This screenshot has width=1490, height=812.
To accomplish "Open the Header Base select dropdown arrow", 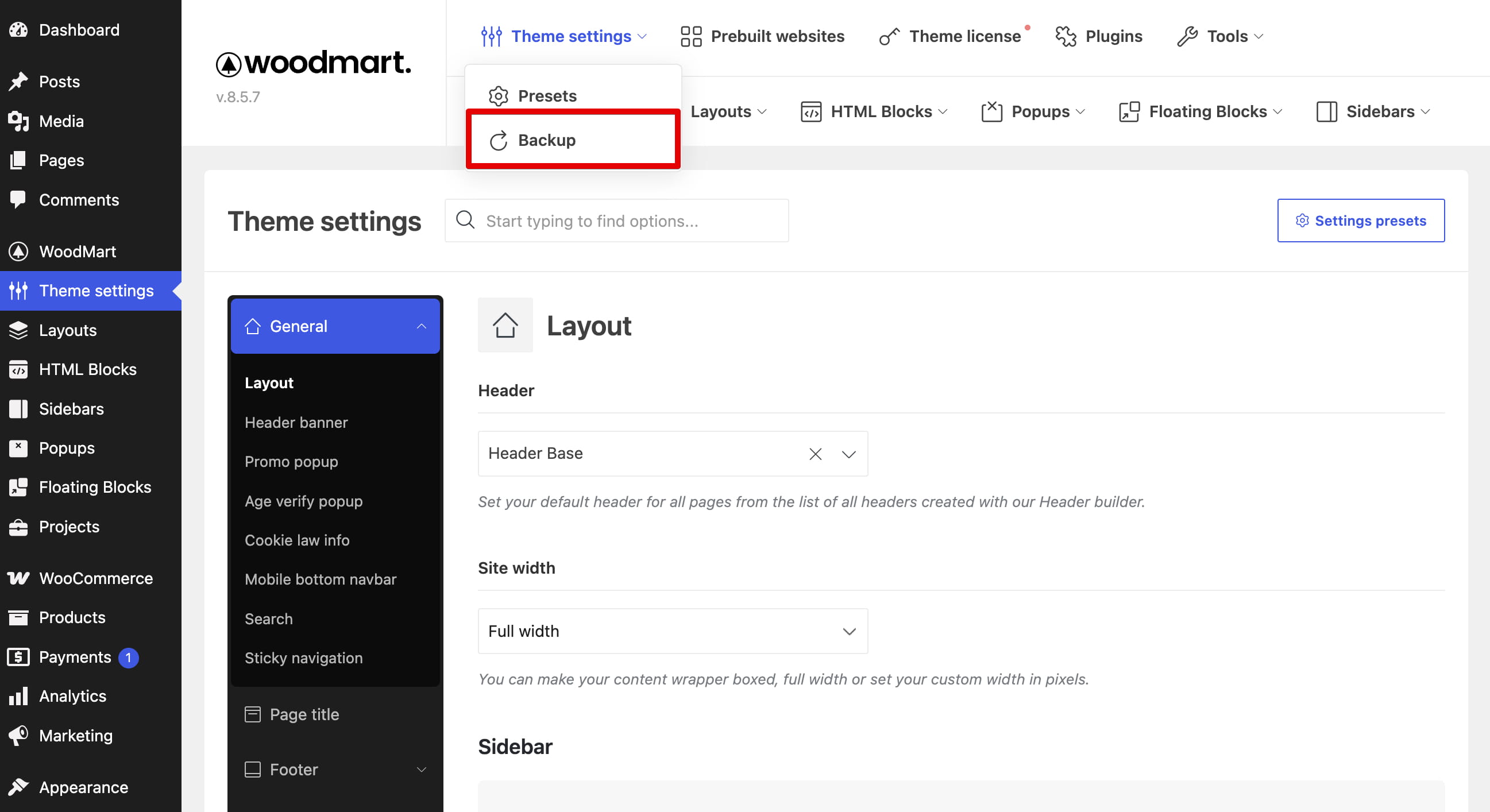I will click(848, 454).
